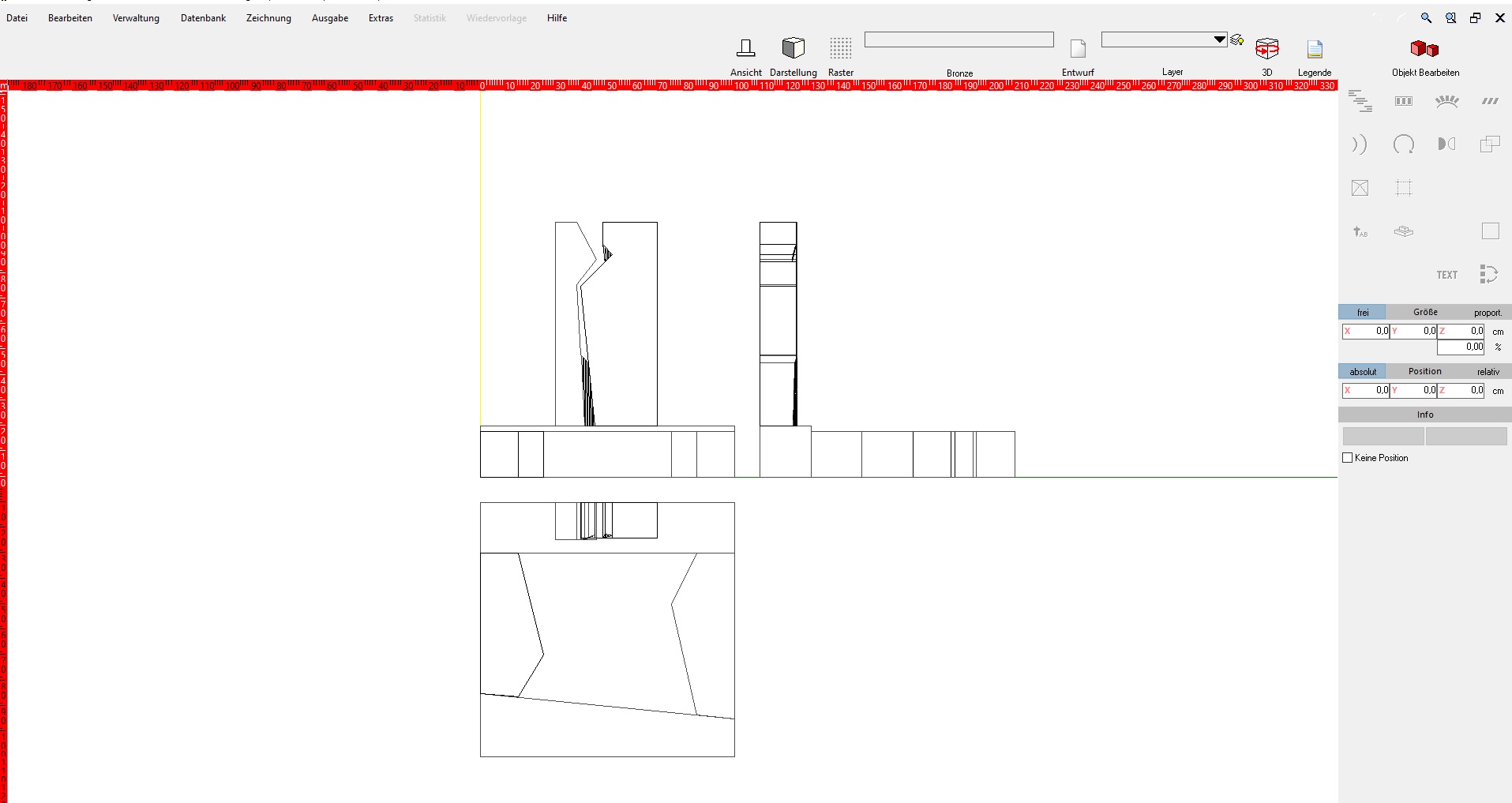Viewport: 1512px width, 803px height.
Task: Open the Bronze material selection field
Action: tap(959, 39)
